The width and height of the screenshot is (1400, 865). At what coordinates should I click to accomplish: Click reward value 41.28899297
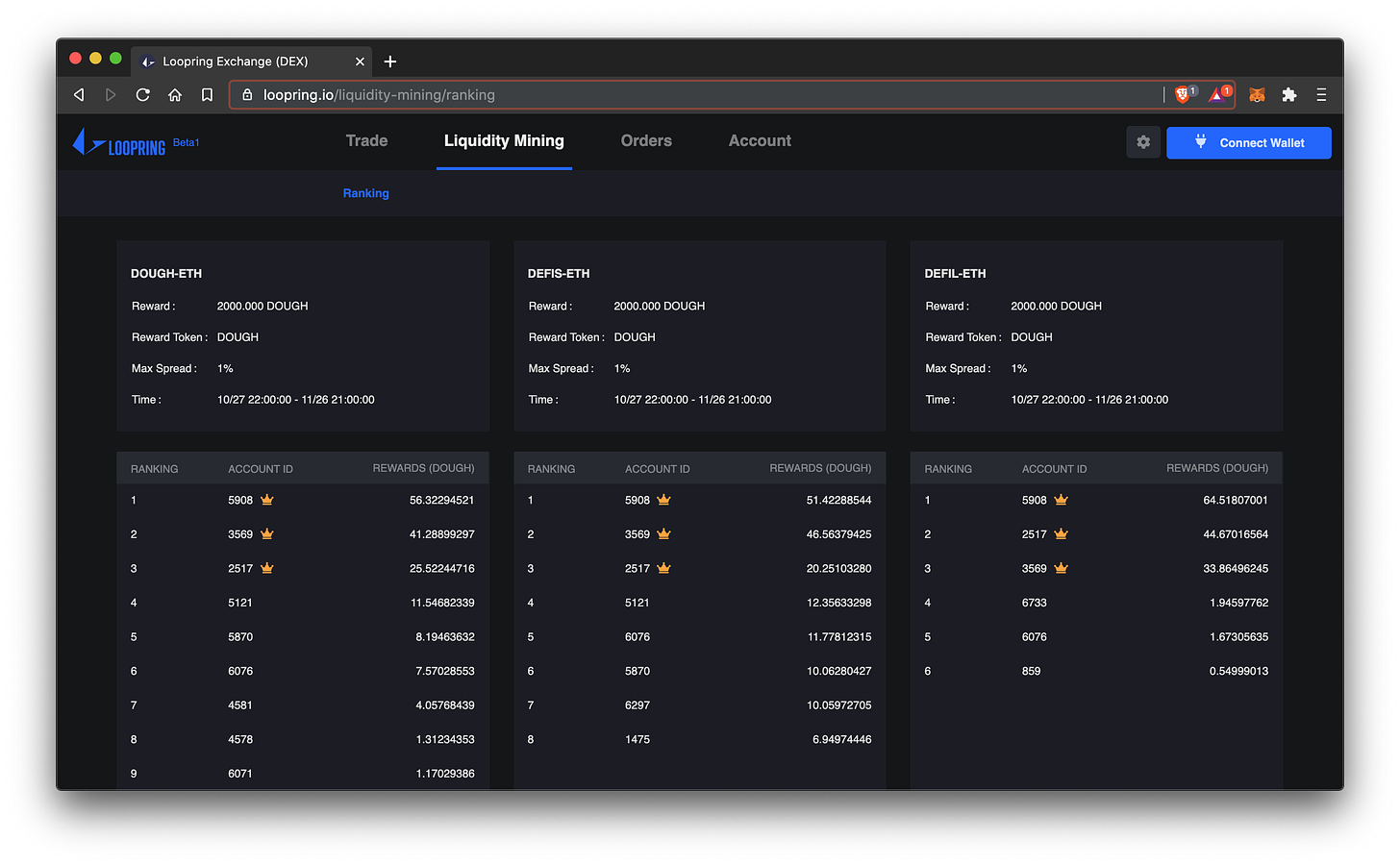pos(442,534)
